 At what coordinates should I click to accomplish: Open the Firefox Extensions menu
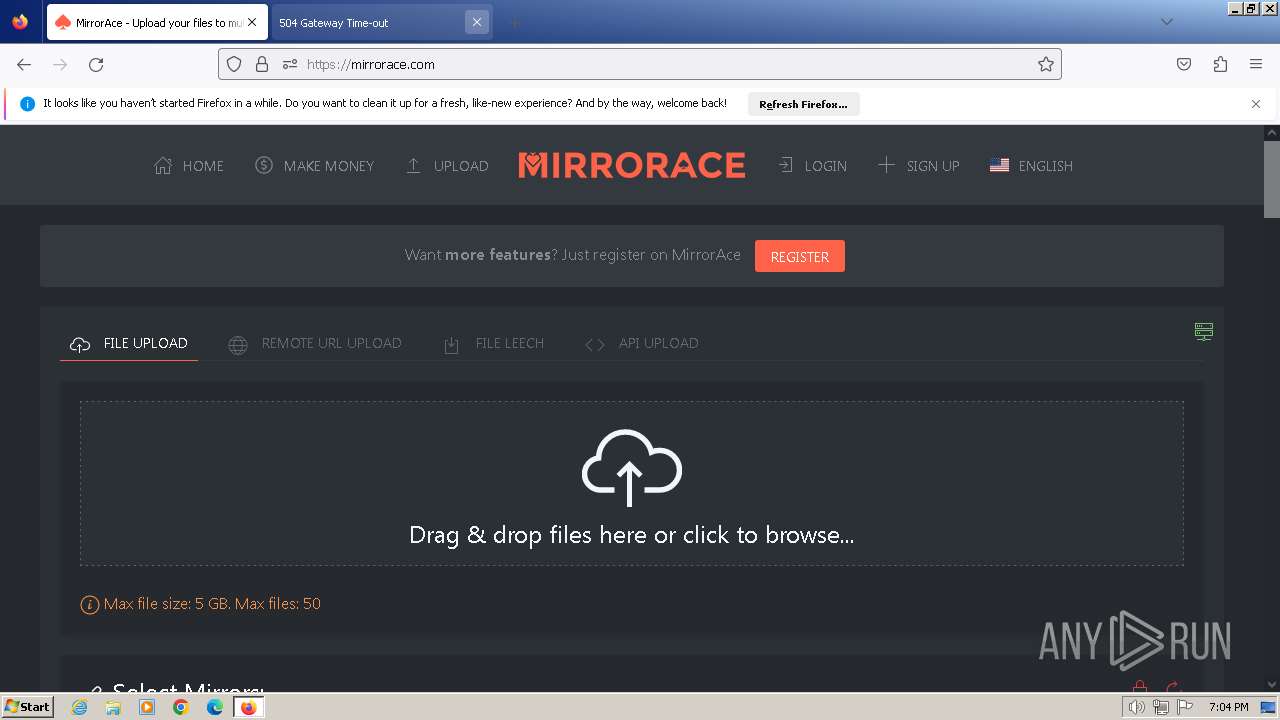pos(1220,64)
